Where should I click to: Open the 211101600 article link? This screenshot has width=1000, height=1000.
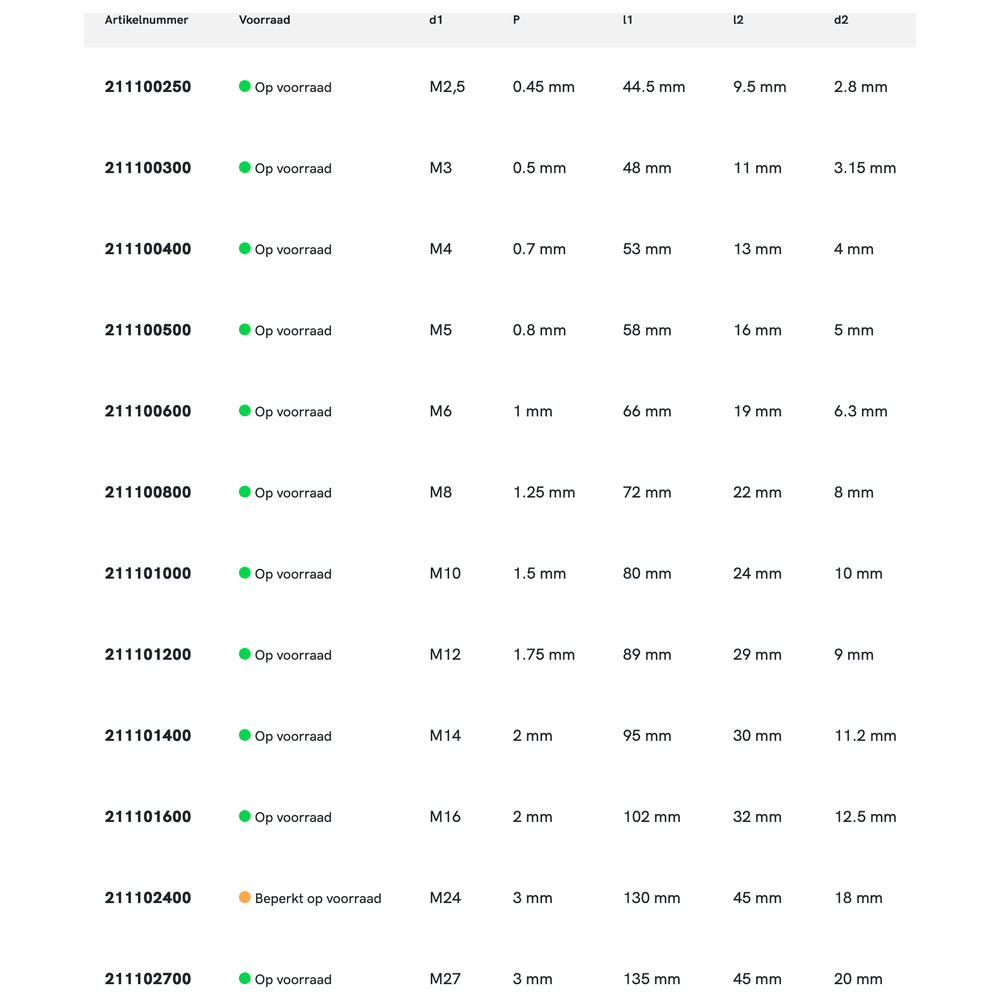click(148, 816)
